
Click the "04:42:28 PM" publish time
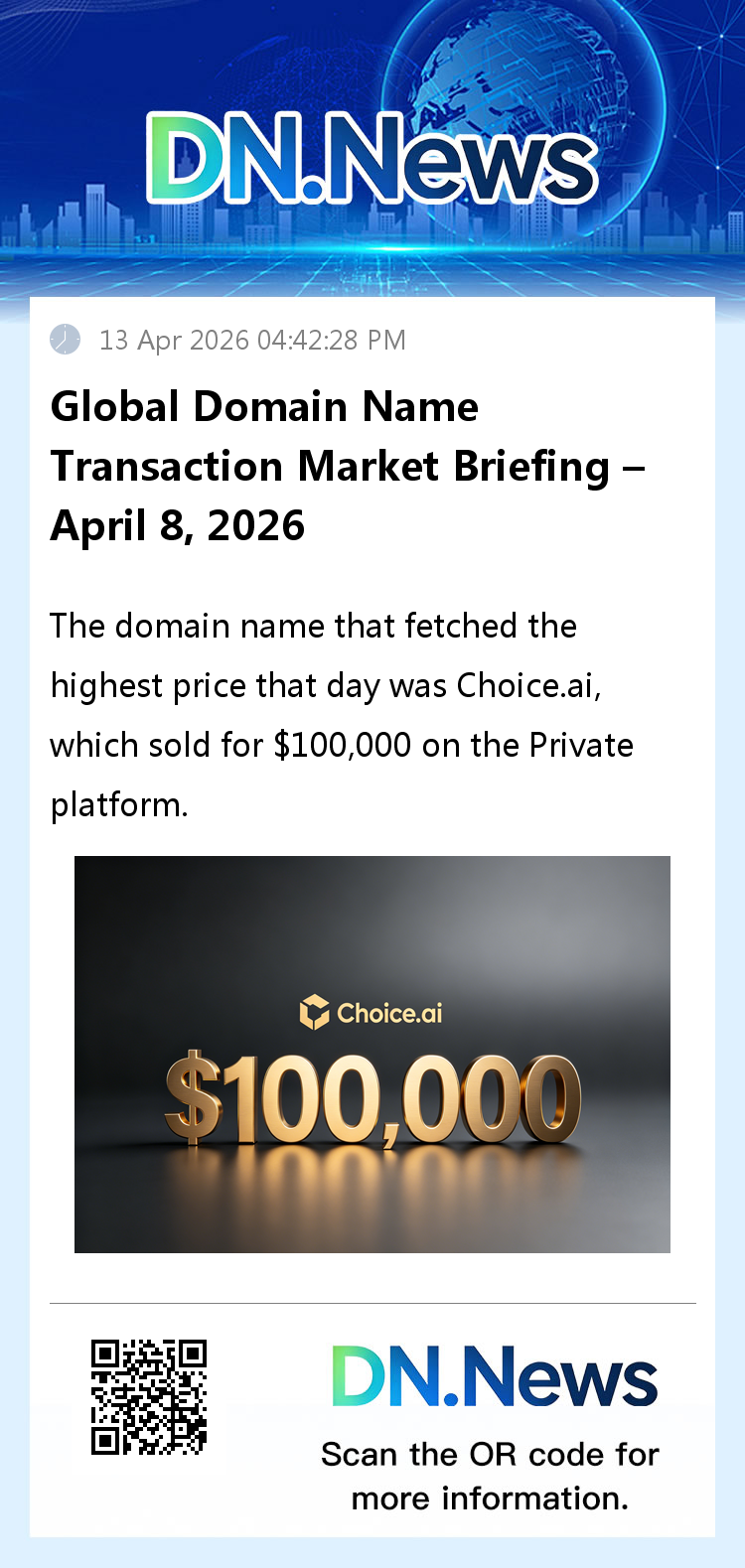pyautogui.click(x=332, y=341)
